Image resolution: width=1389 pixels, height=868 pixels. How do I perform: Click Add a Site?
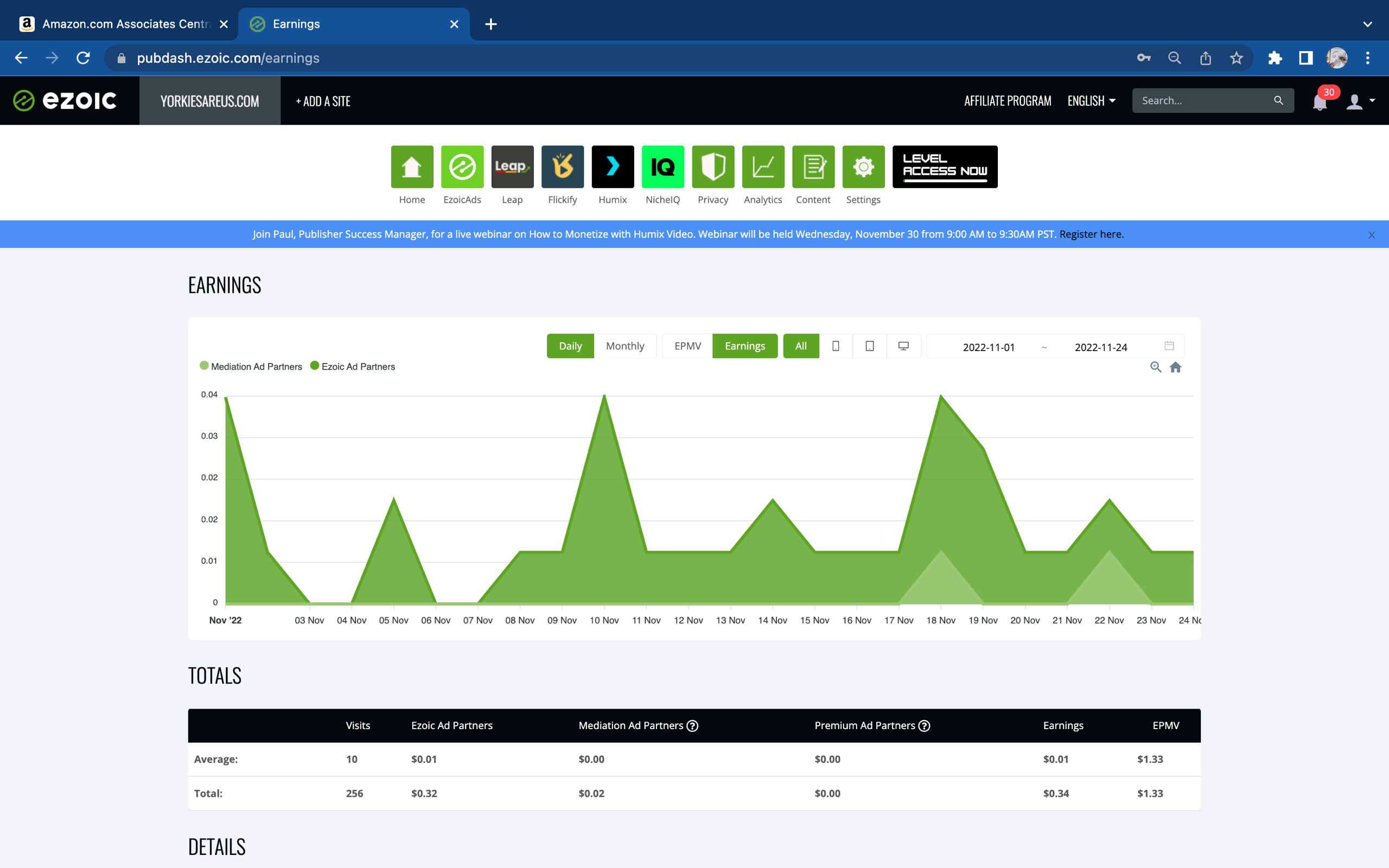coord(323,101)
